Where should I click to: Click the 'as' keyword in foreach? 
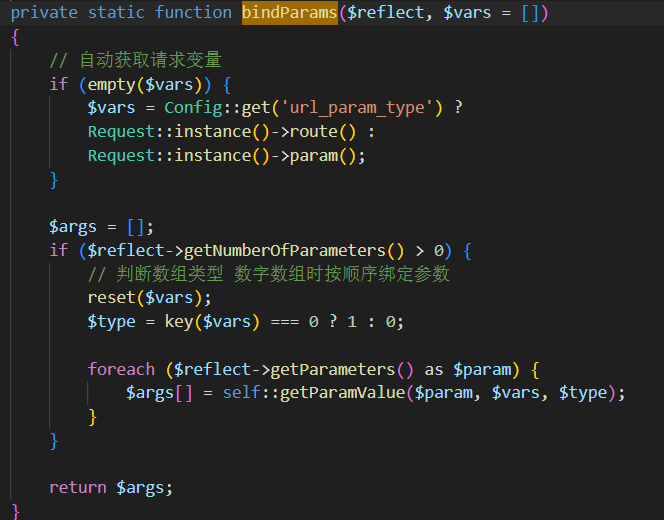tap(434, 370)
